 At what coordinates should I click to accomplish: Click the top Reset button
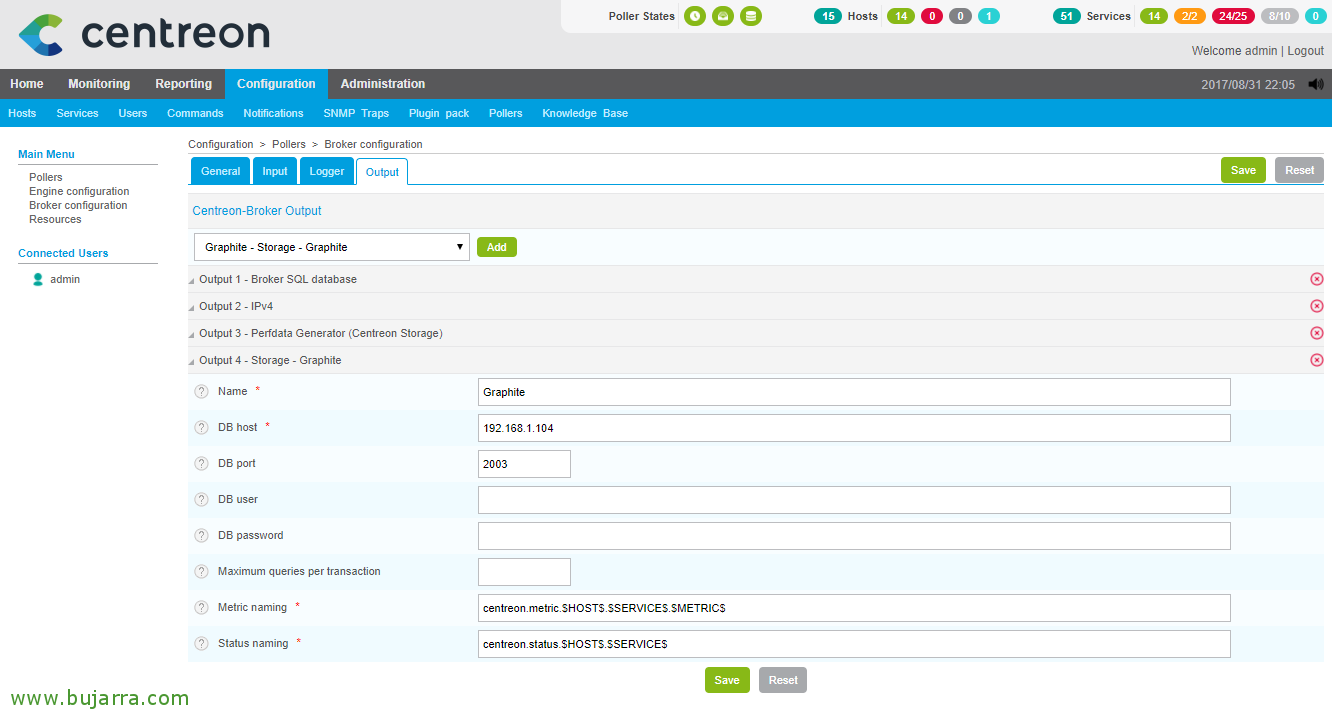(x=1299, y=170)
